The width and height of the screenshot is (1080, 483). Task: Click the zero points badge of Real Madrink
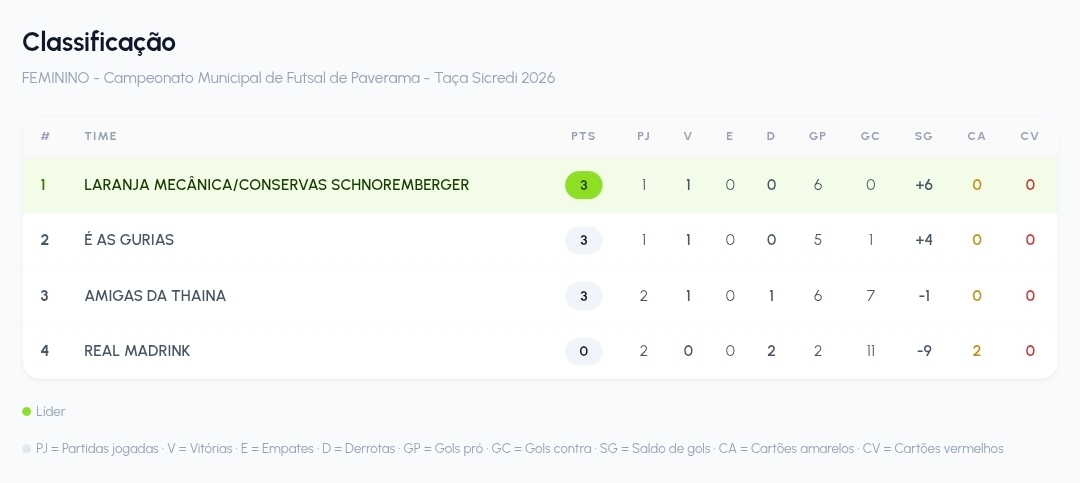[583, 351]
